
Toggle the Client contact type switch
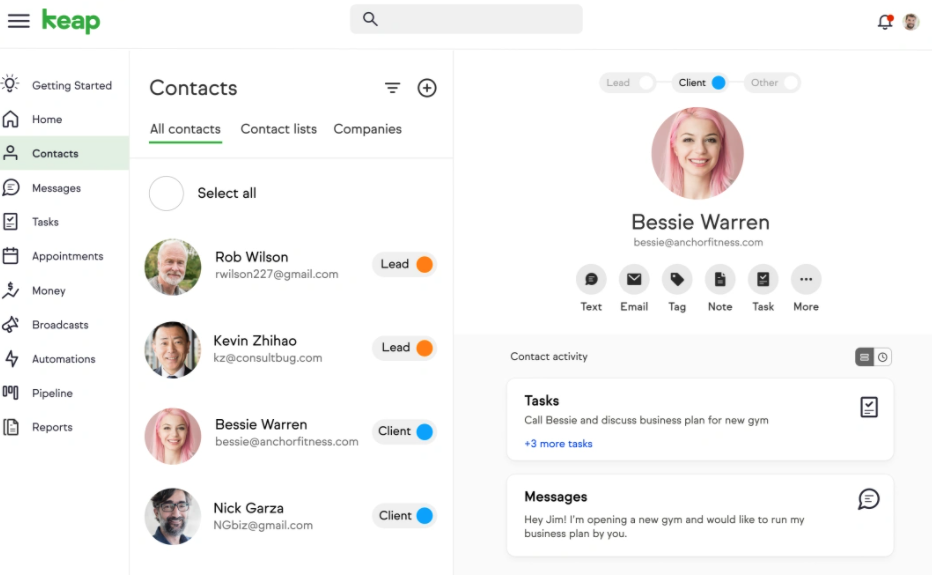pos(701,83)
